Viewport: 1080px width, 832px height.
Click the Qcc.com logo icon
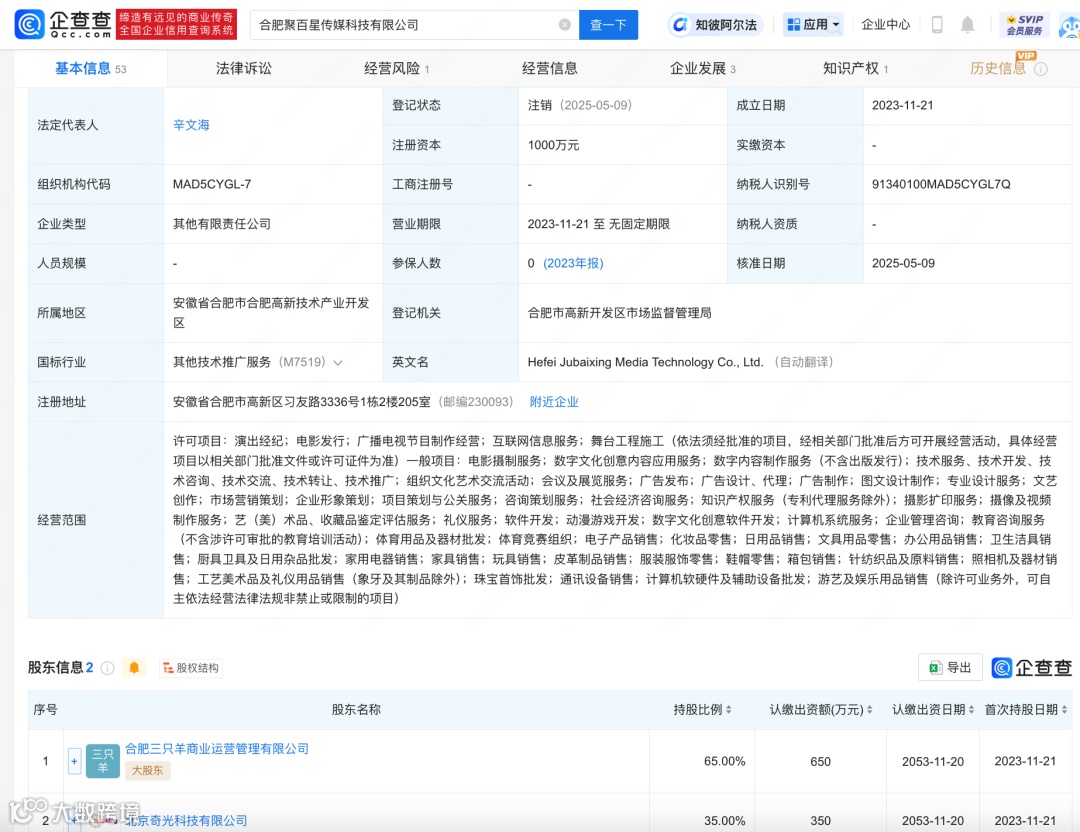tap(29, 24)
